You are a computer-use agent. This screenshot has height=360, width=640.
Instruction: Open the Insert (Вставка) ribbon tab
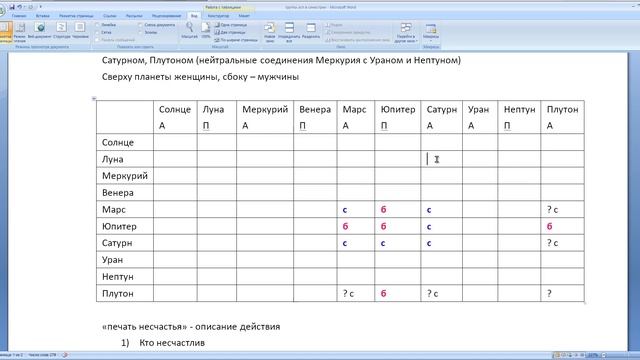coord(42,16)
